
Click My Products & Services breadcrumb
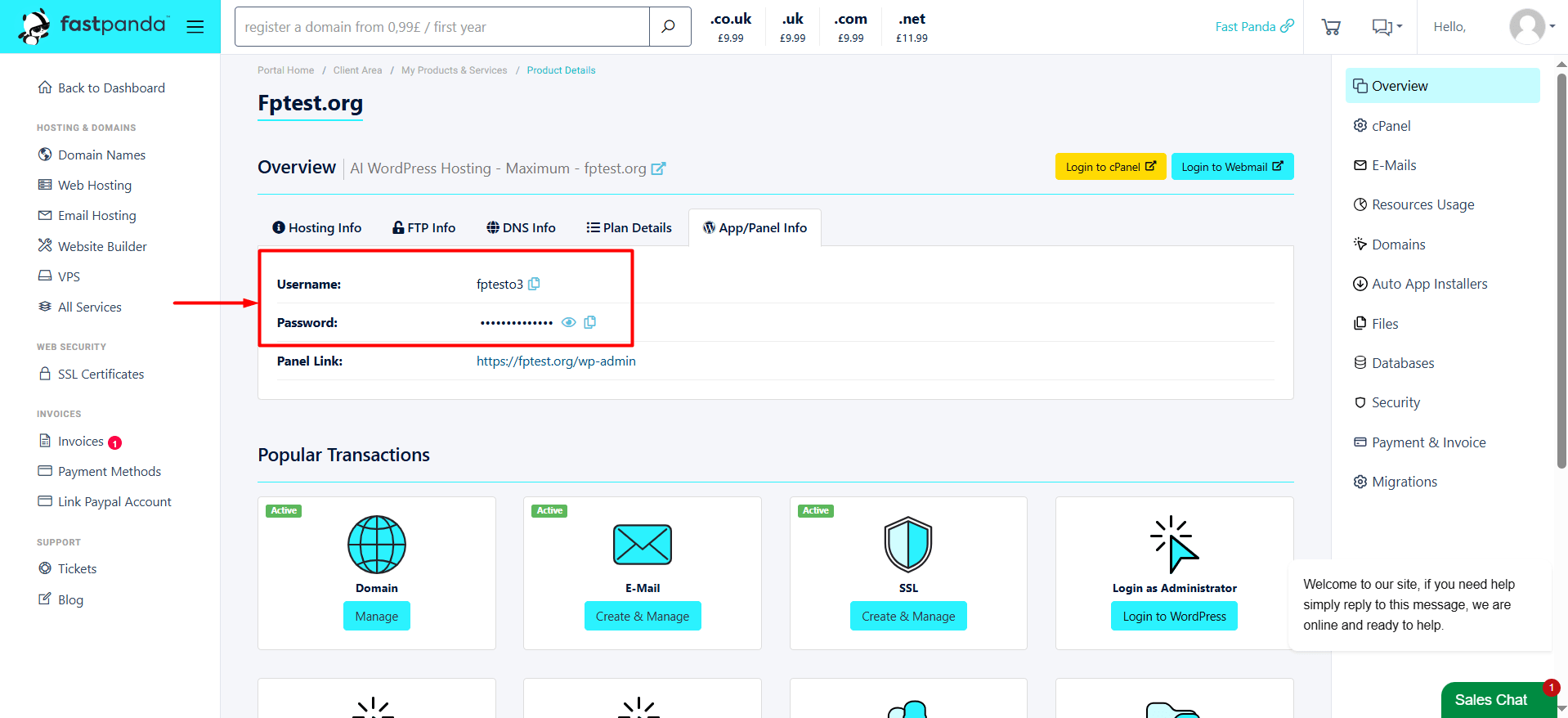454,70
